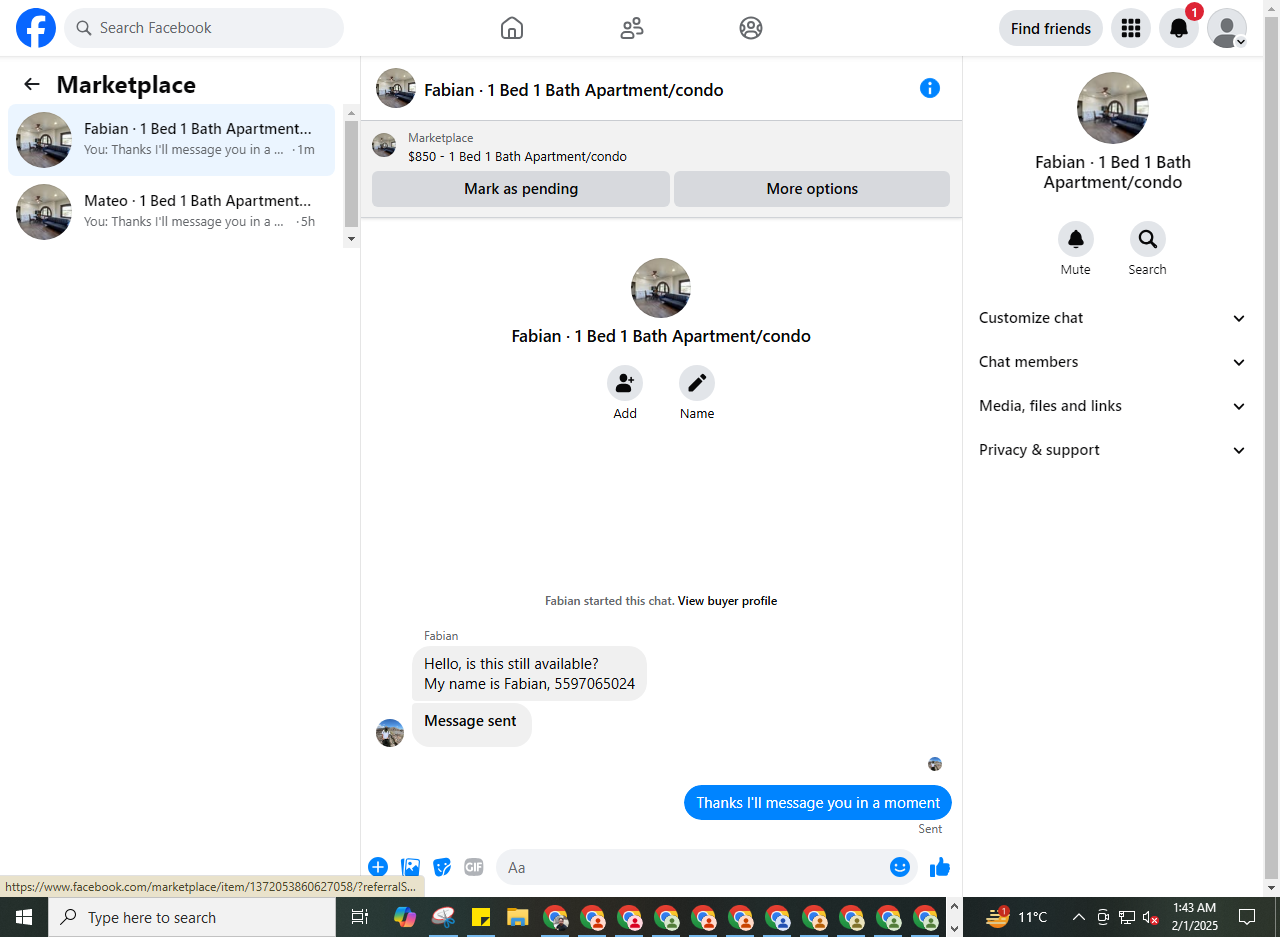Screen dimensions: 1280x937
Task: Open the Friends icon in top navigation
Action: (632, 28)
